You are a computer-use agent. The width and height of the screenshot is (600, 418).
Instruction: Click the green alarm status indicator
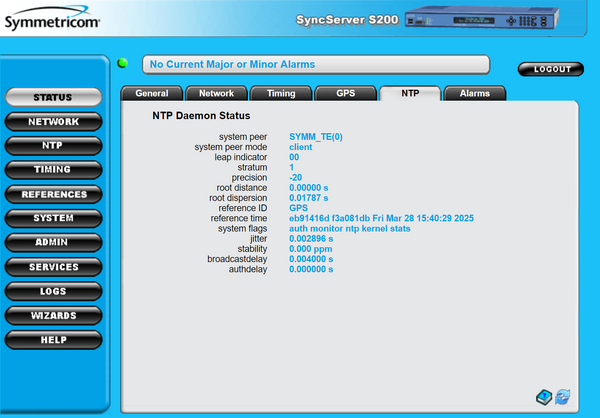(123, 64)
